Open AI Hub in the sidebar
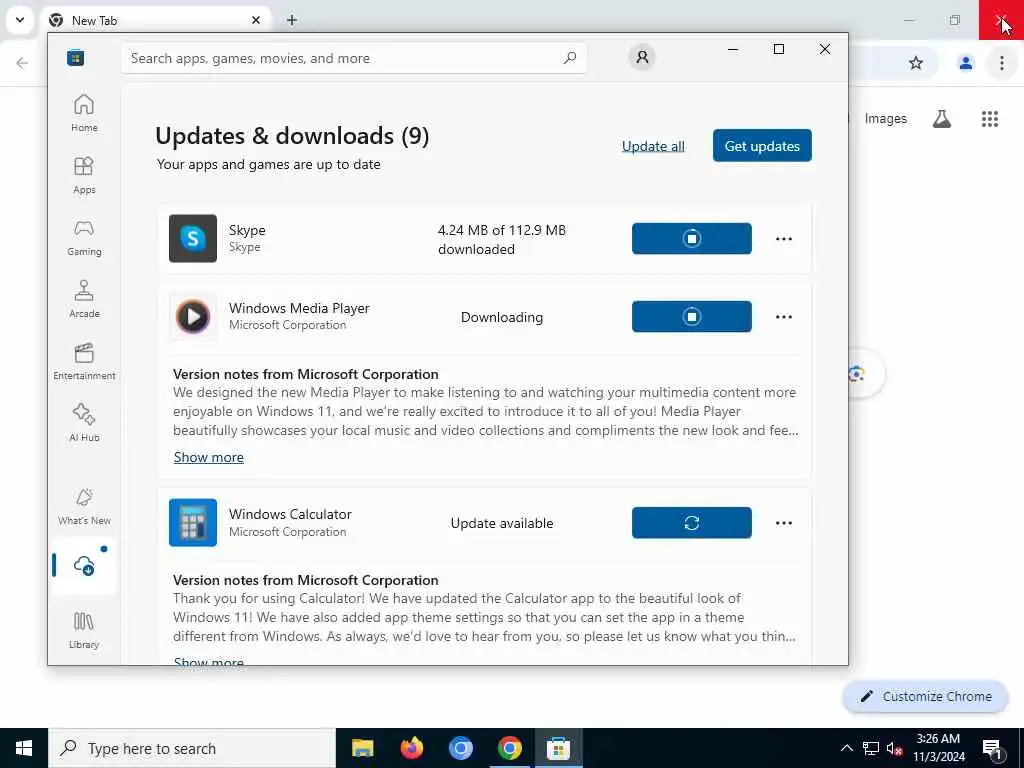The image size is (1024, 768). [x=84, y=423]
